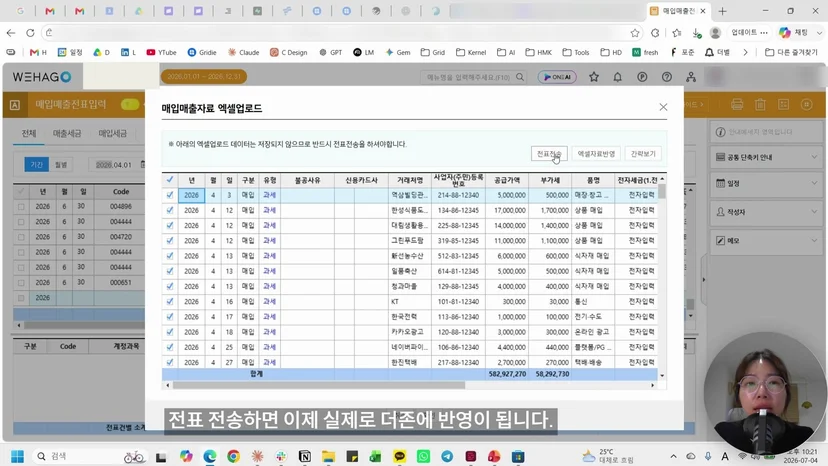This screenshot has height=466, width=828.
Task: Click the search magnifier icon in the WEHAGO header
Action: (x=520, y=77)
